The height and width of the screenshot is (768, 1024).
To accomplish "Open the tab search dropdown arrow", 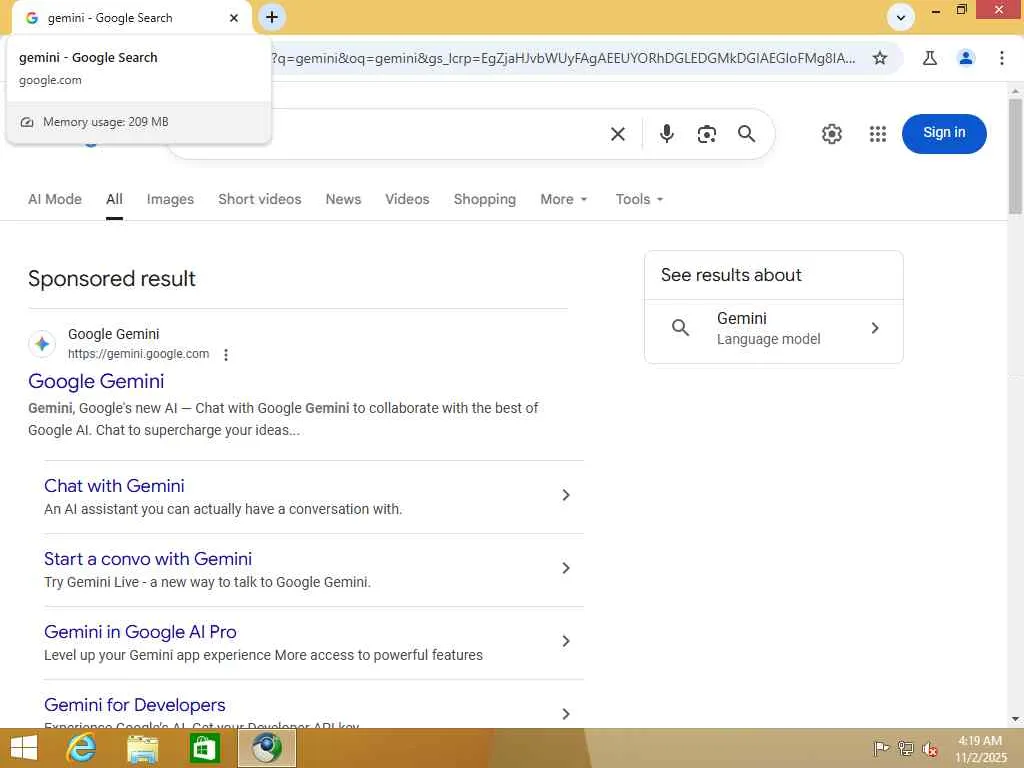I will point(901,18).
